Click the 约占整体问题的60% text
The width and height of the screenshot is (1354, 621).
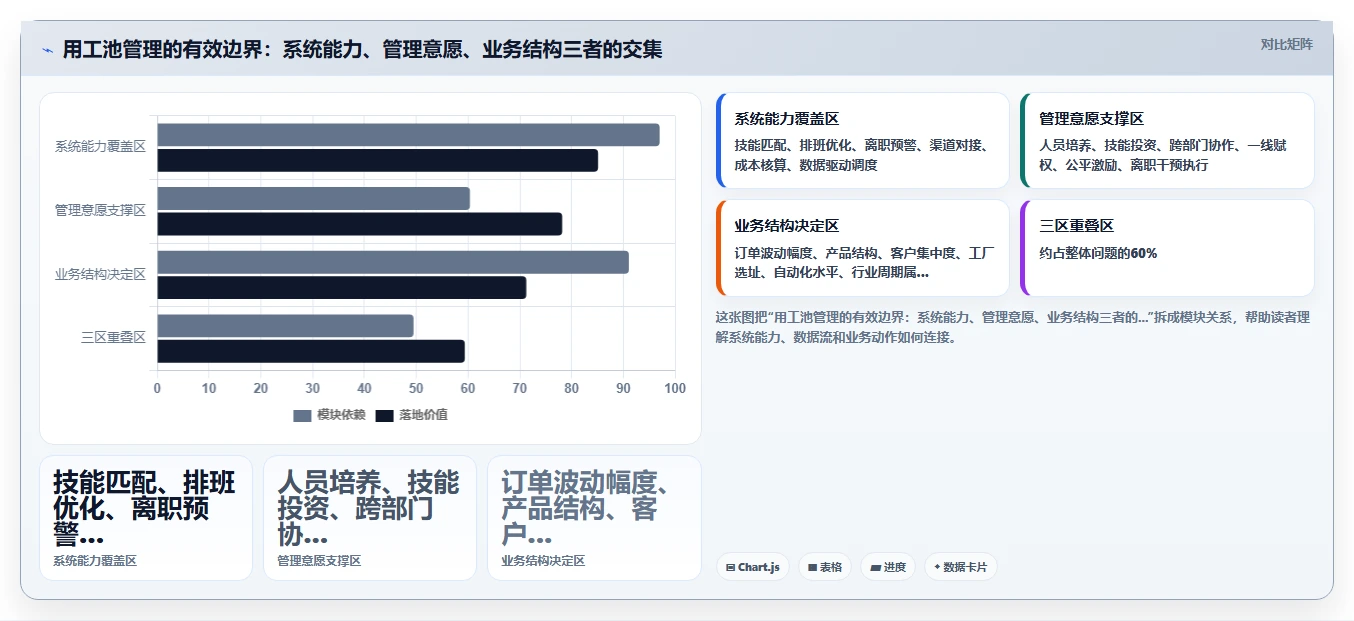pos(1098,254)
